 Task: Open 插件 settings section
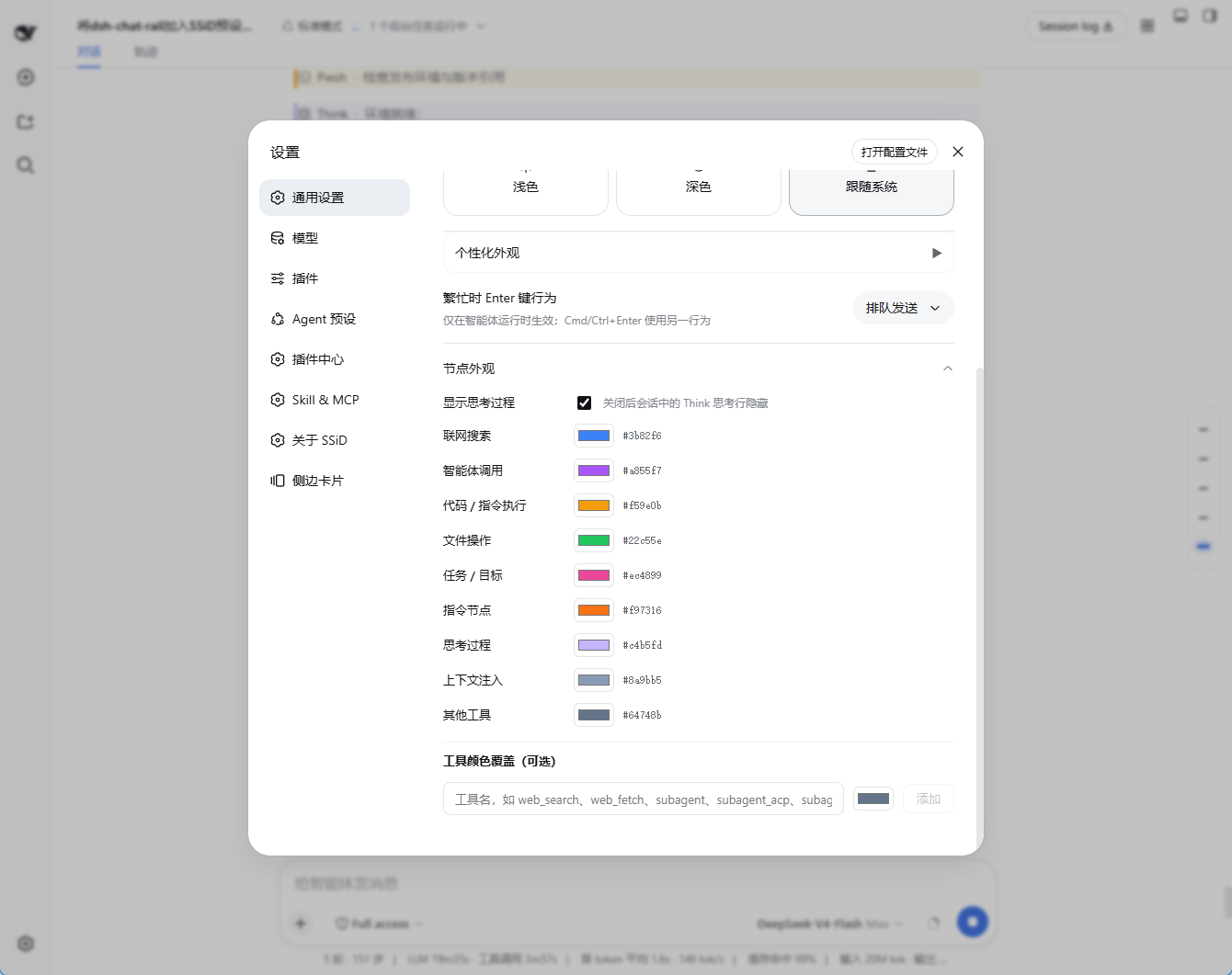click(x=335, y=278)
